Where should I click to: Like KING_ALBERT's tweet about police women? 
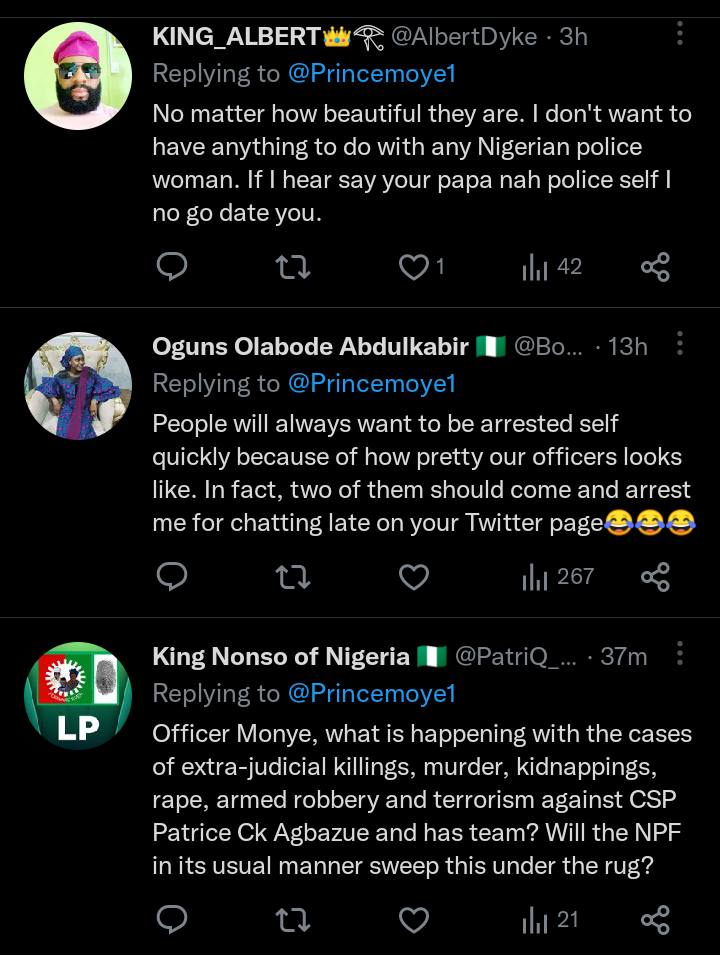point(413,267)
